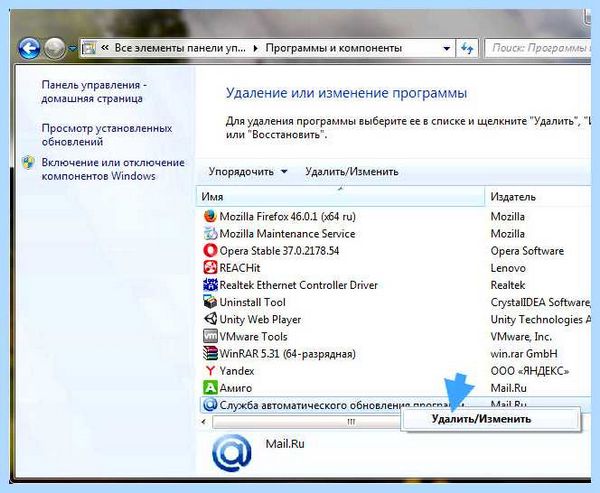This screenshot has height=493, width=600.
Task: Open 'Просмотр установленных обновлений' link
Action: tap(107, 135)
